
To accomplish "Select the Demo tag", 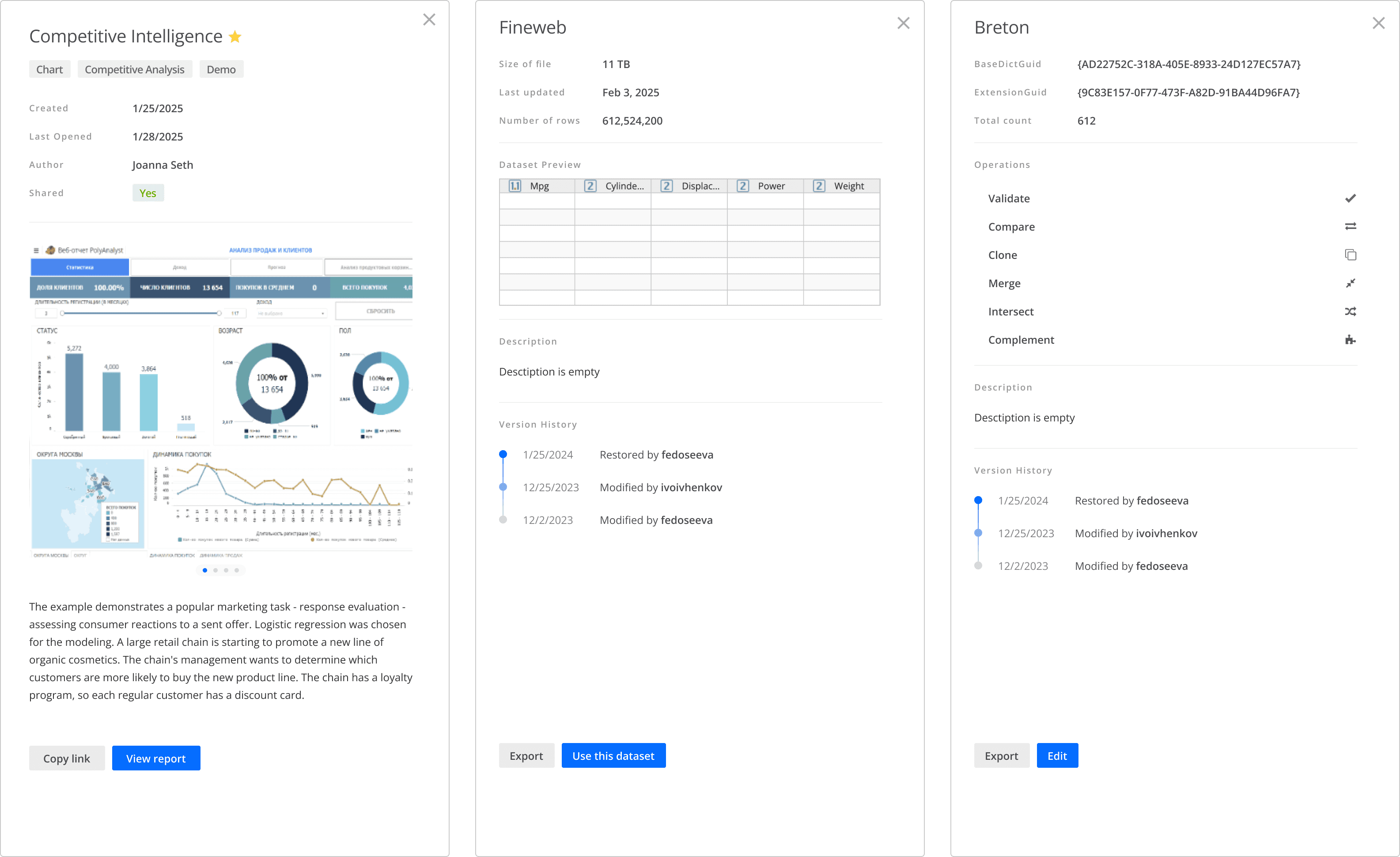I will pos(221,69).
